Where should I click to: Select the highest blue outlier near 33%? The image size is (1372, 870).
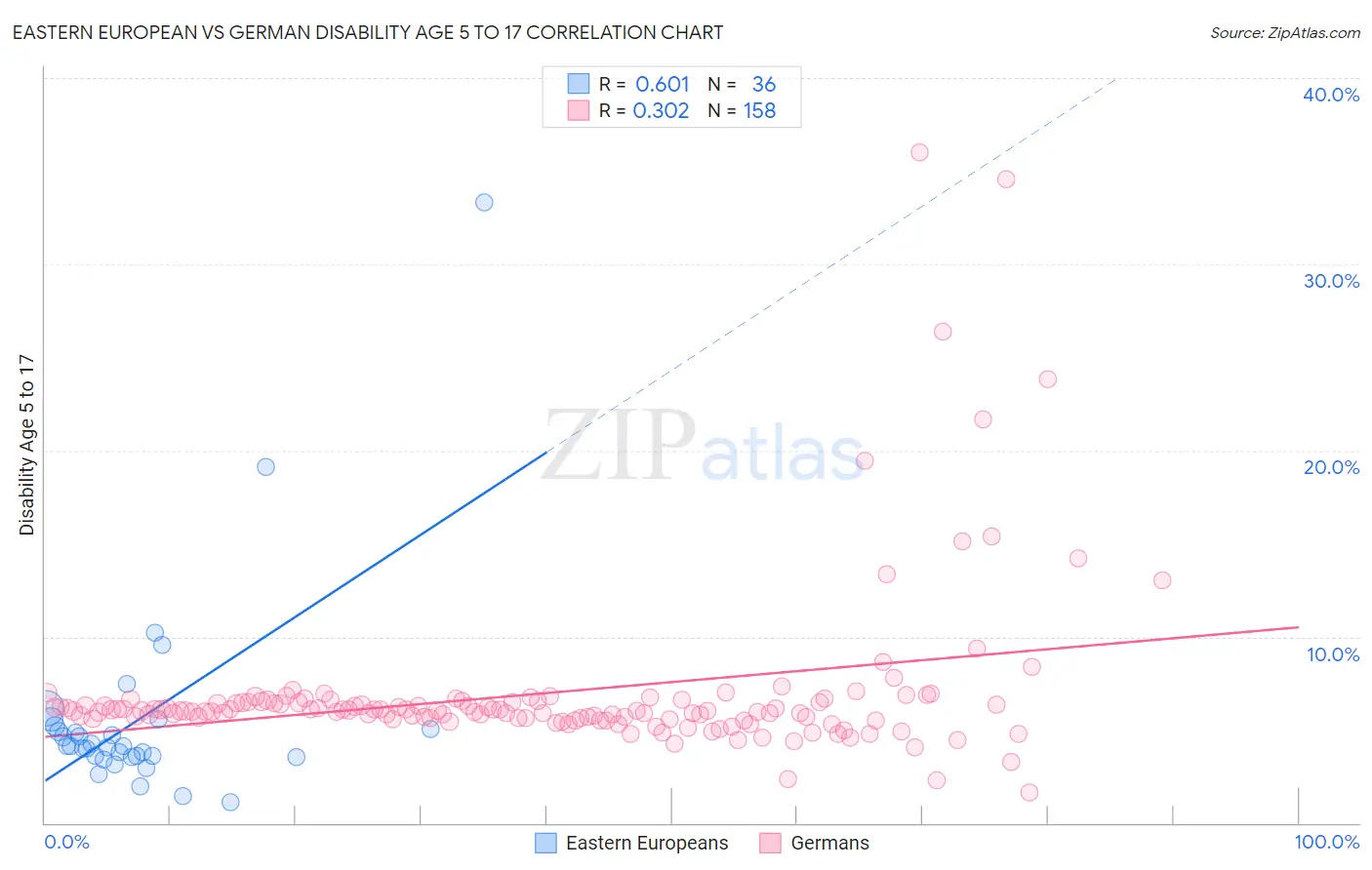pos(484,203)
